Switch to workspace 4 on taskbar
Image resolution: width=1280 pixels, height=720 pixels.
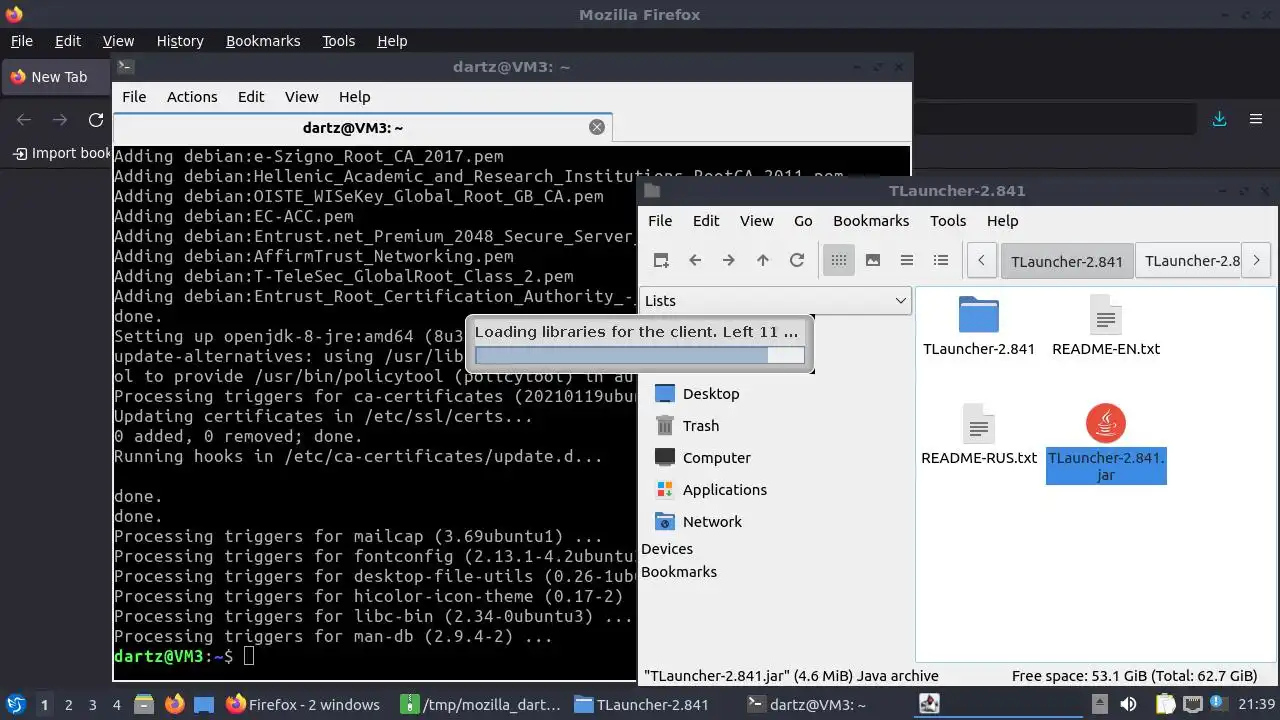[x=117, y=704]
